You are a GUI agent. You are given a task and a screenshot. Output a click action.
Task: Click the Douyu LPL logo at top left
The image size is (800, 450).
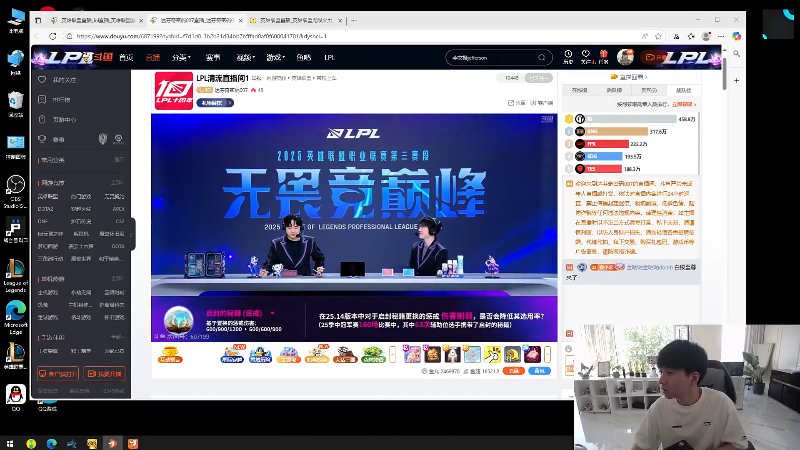(x=73, y=57)
